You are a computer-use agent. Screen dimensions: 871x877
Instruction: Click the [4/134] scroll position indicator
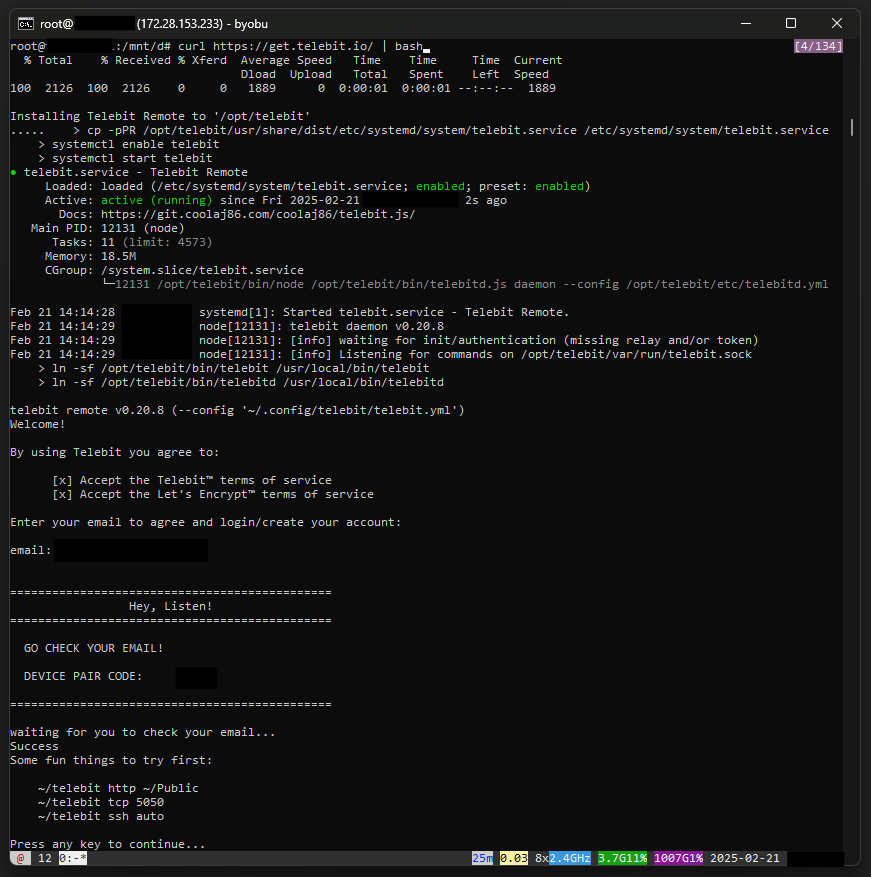[818, 46]
